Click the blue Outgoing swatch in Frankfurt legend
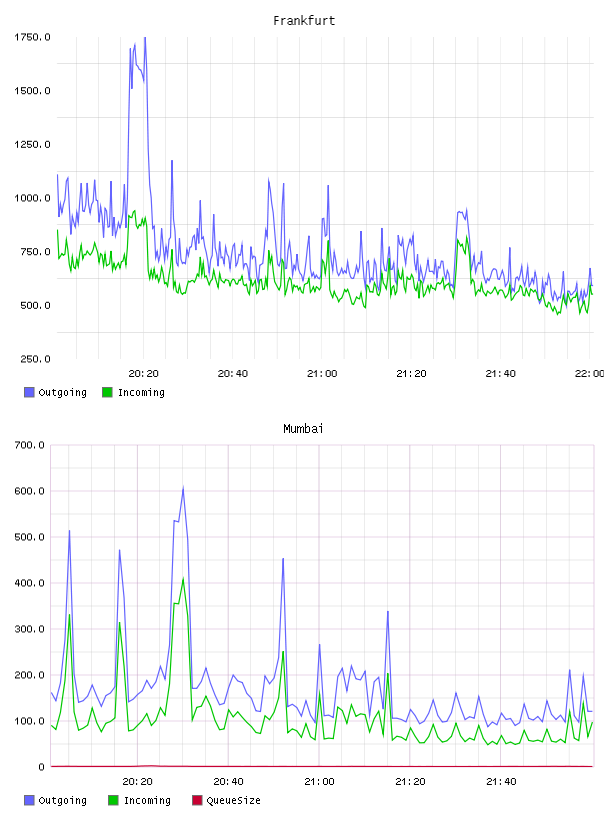Viewport: 608px width, 816px height. pos(29,392)
